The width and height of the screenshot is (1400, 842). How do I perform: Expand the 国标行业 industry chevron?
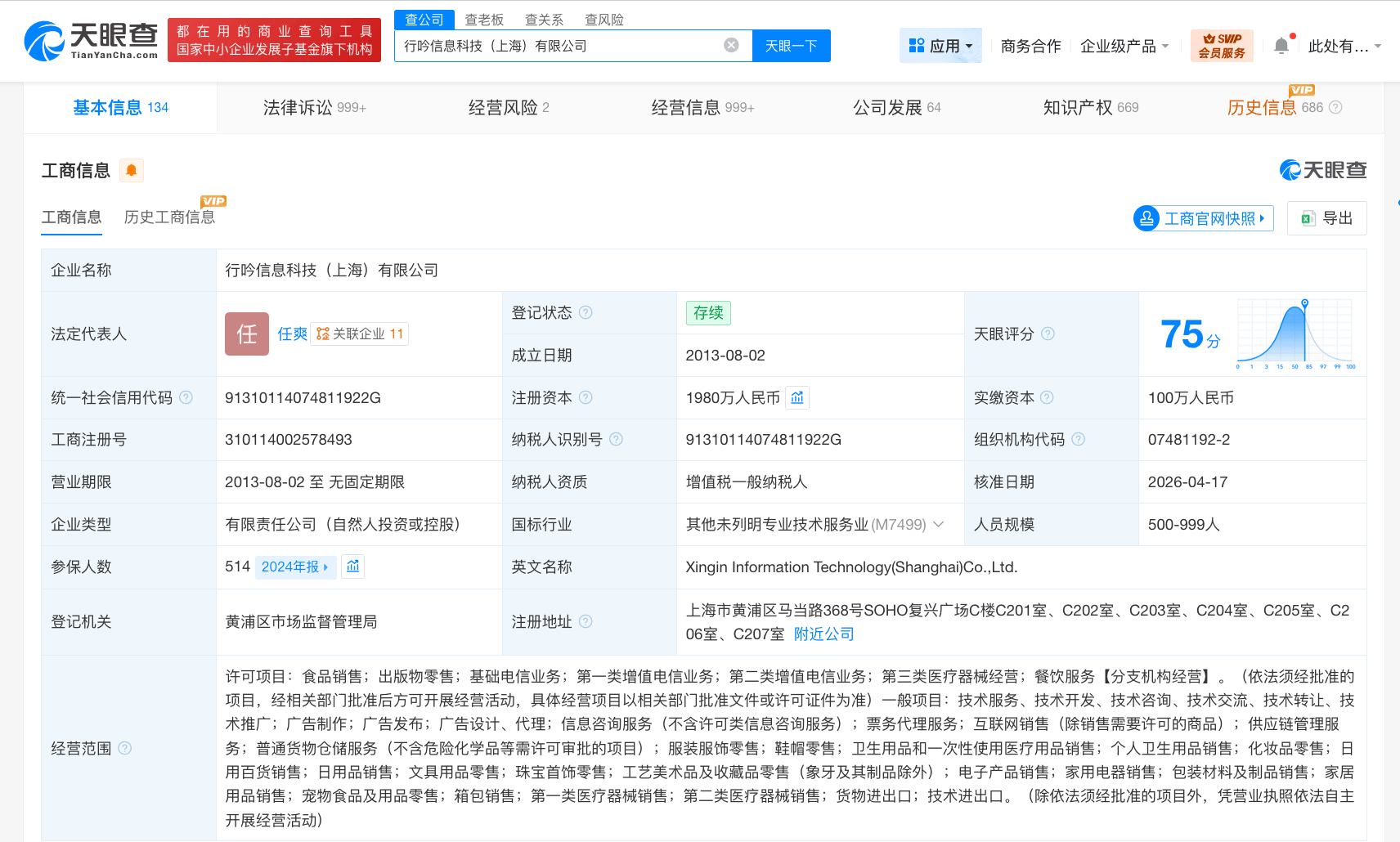[939, 524]
